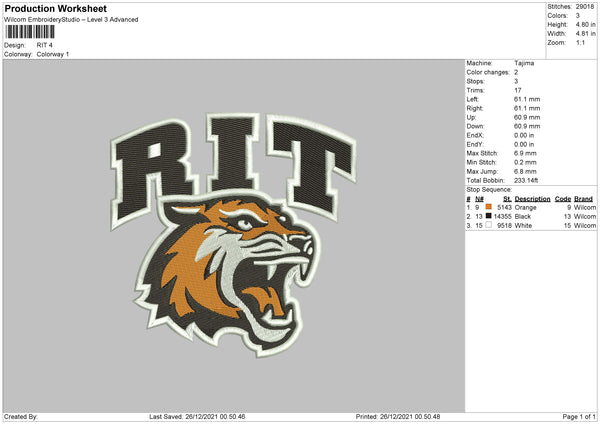Select the RIT tiger embroidery preview
This screenshot has width=600, height=424.
click(x=233, y=235)
